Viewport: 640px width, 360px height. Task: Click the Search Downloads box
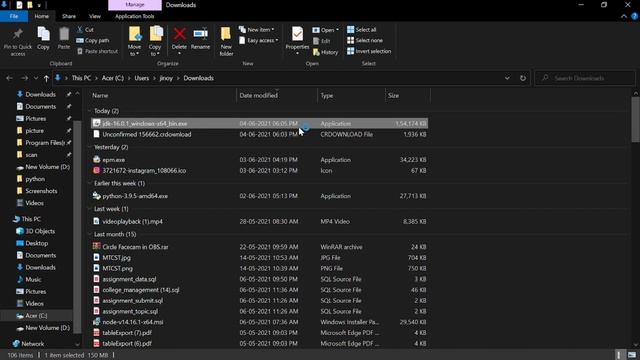[x=585, y=78]
